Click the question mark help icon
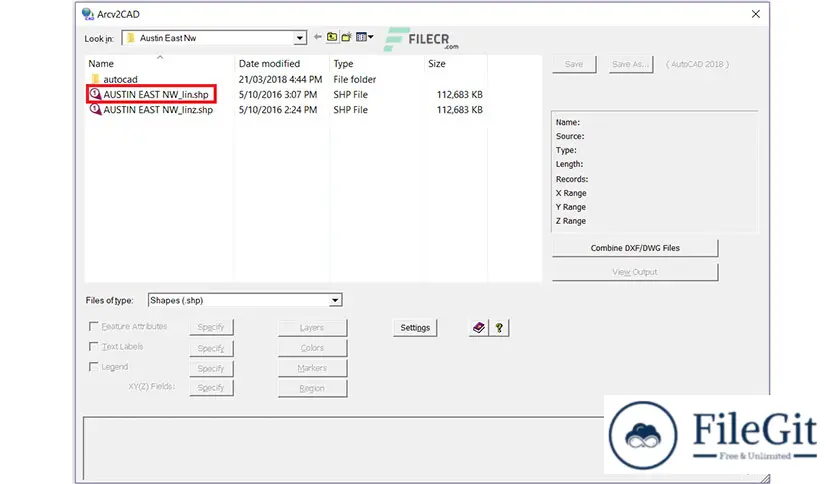836x484 pixels. (x=499, y=327)
